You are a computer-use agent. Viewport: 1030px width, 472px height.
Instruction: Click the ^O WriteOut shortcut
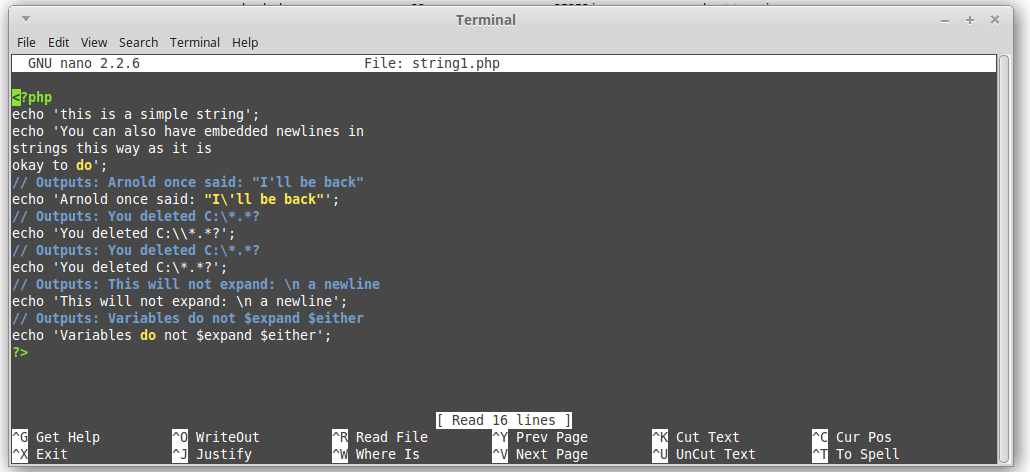(x=216, y=437)
